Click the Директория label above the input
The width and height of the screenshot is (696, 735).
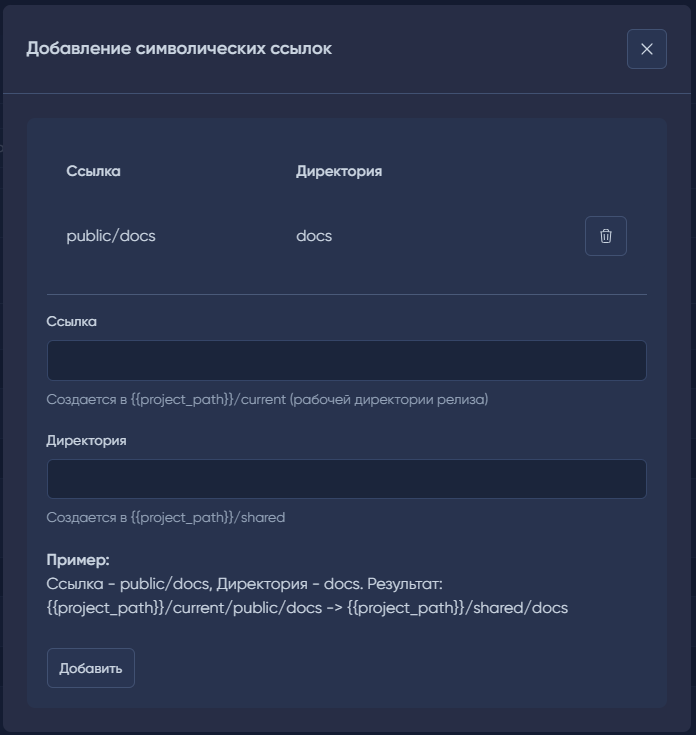(86, 440)
